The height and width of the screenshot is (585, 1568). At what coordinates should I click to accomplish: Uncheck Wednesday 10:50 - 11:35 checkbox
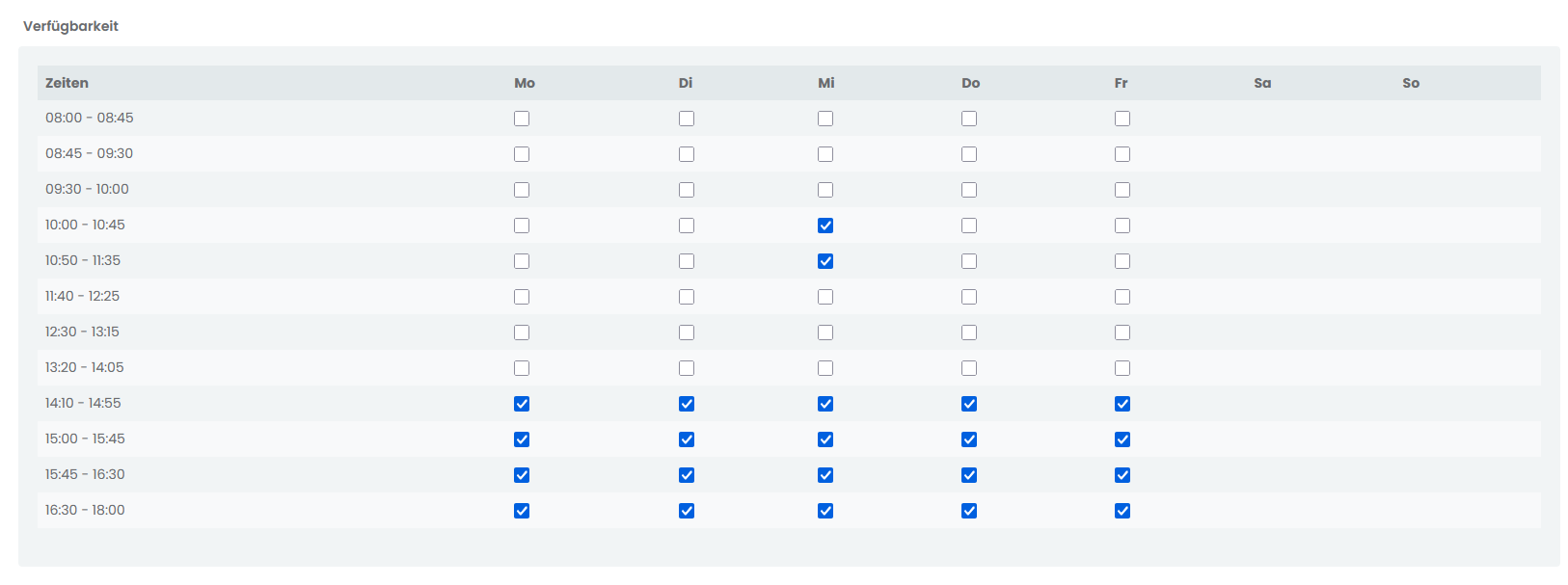[825, 261]
